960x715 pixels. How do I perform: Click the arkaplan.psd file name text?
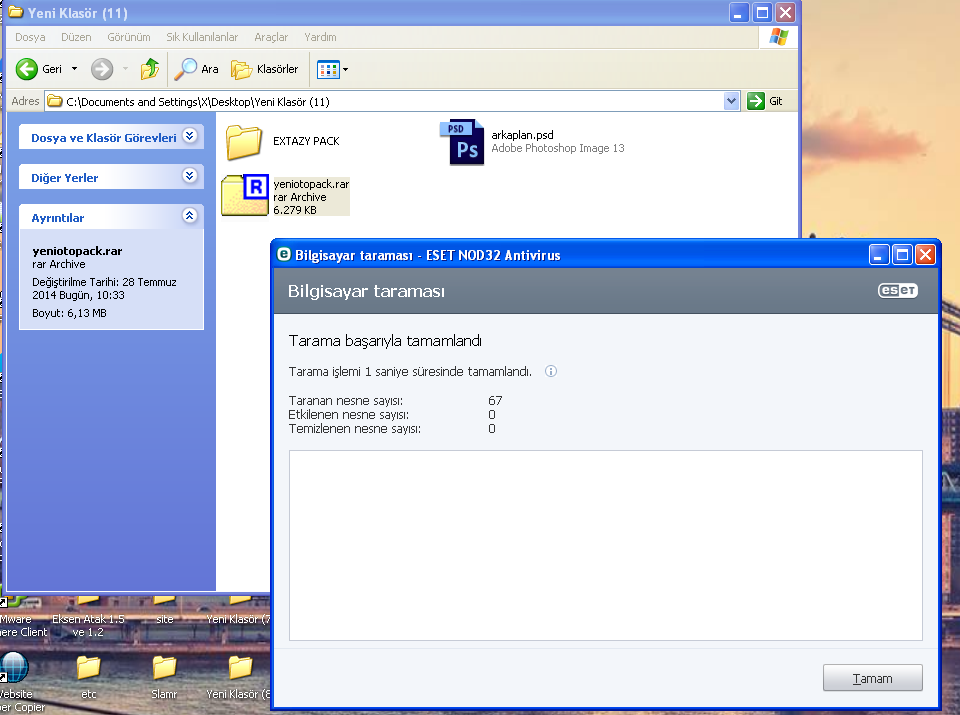click(522, 135)
